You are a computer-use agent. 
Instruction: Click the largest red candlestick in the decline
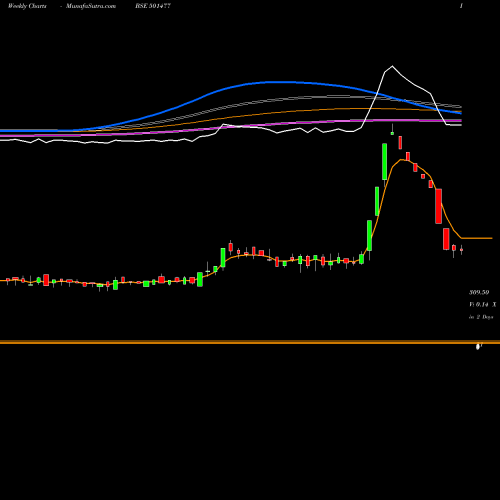click(439, 206)
